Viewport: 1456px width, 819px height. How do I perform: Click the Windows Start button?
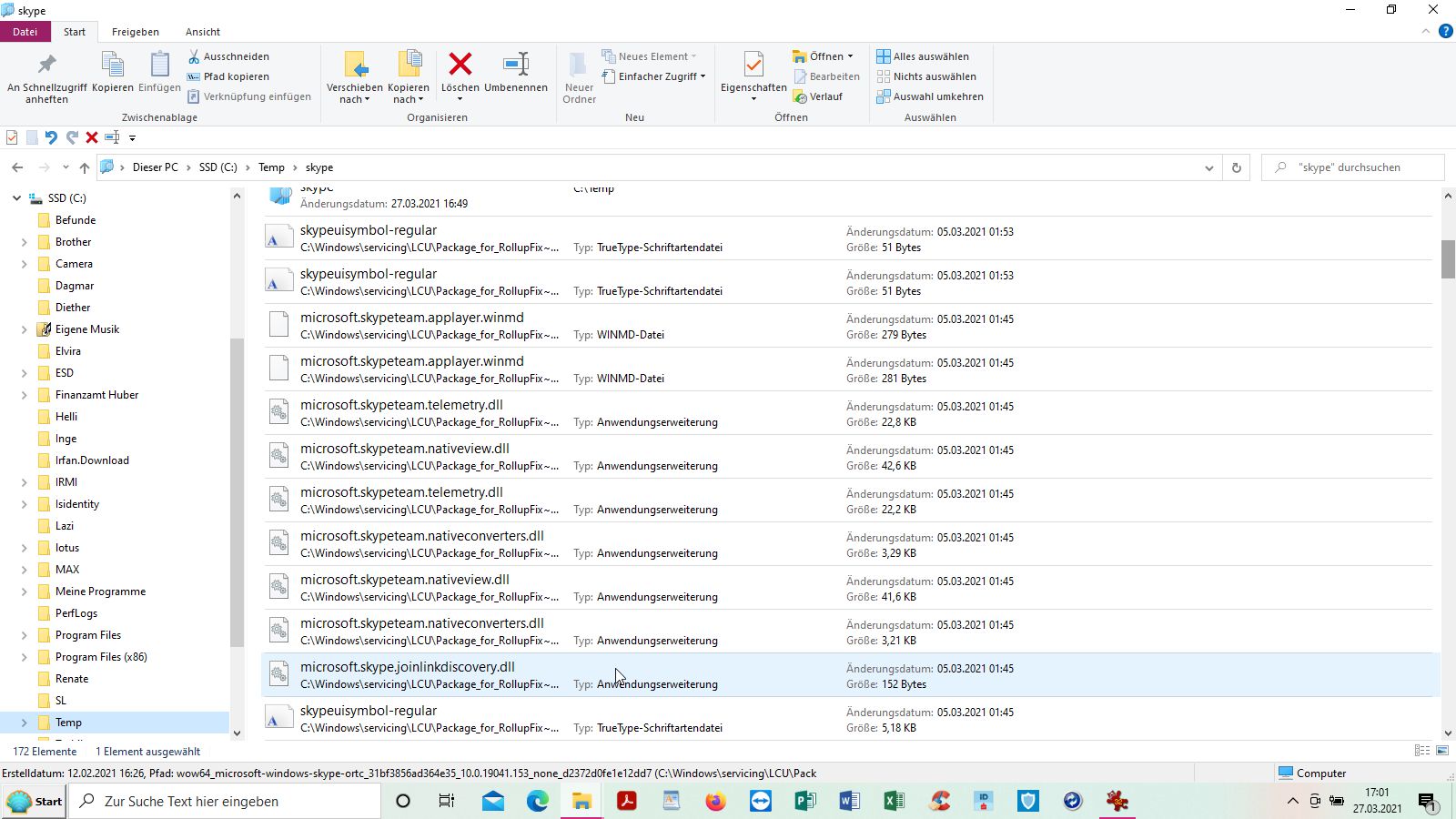coord(35,801)
